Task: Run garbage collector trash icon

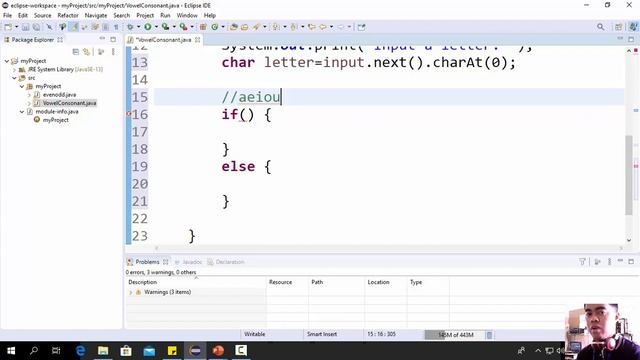Action: (x=489, y=335)
